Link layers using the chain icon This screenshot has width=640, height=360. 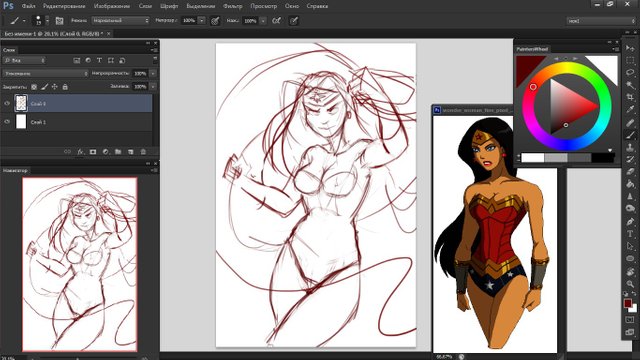pyautogui.click(x=67, y=152)
